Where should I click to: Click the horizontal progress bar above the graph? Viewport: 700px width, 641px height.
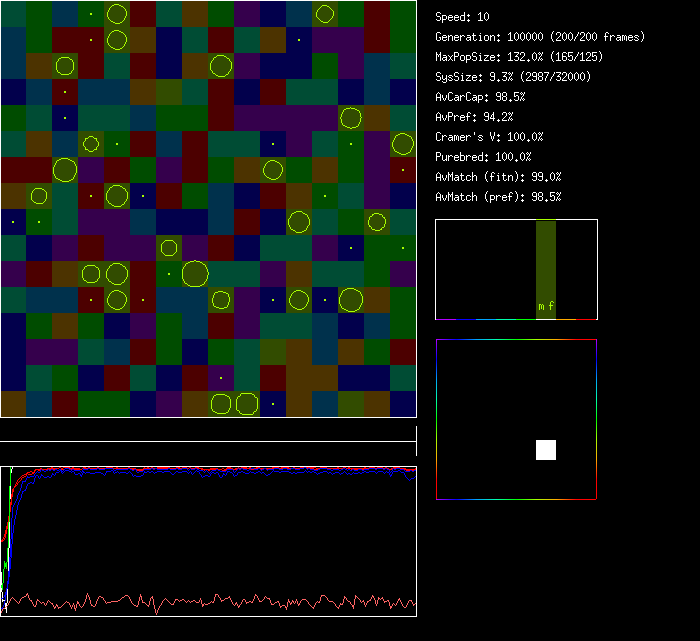tap(208, 441)
